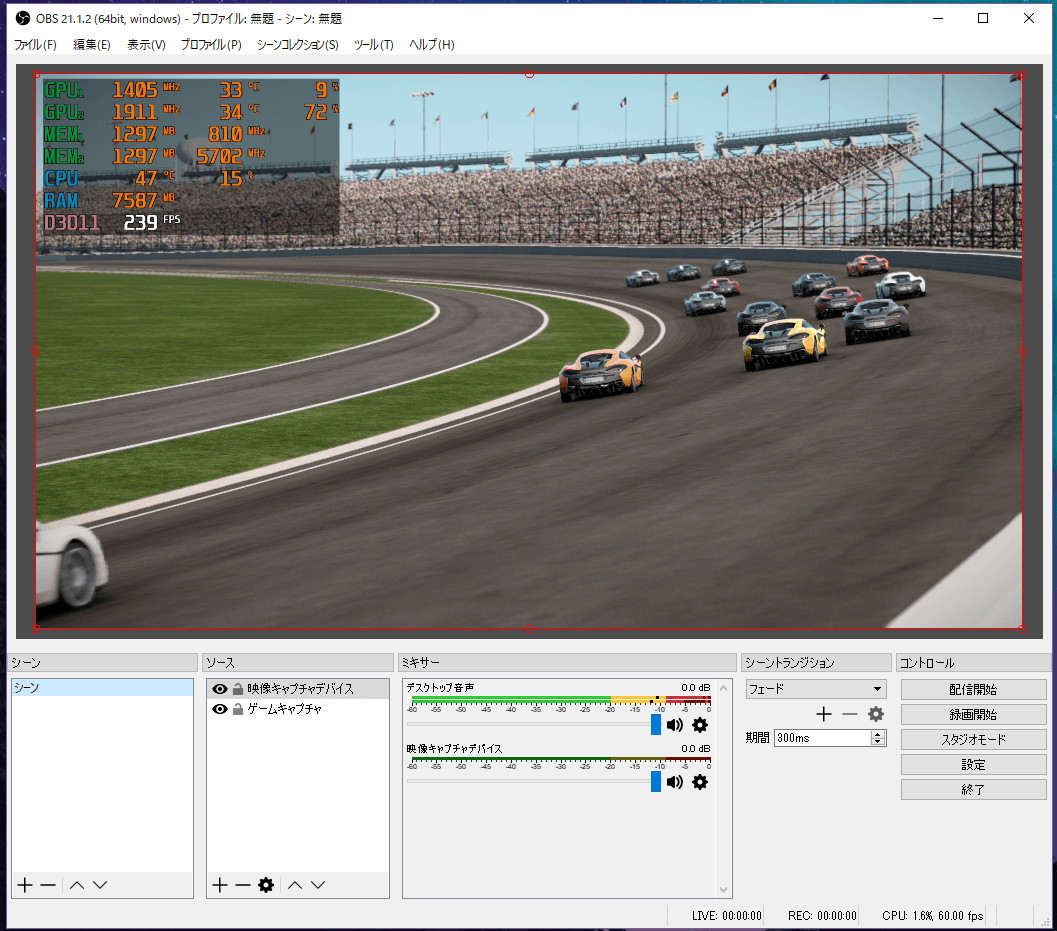The height and width of the screenshot is (931, 1057).
Task: Decrease transition duration with down stepper
Action: tap(878, 742)
